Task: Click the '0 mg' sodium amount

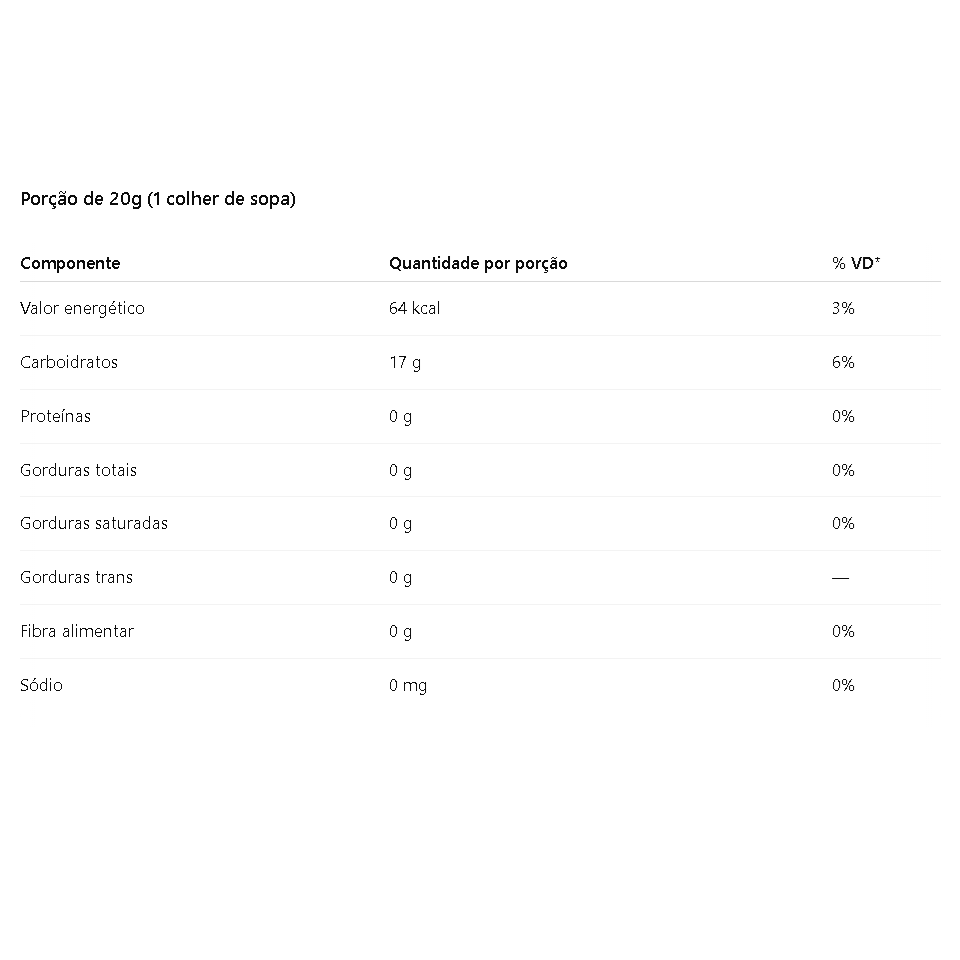Action: click(408, 685)
